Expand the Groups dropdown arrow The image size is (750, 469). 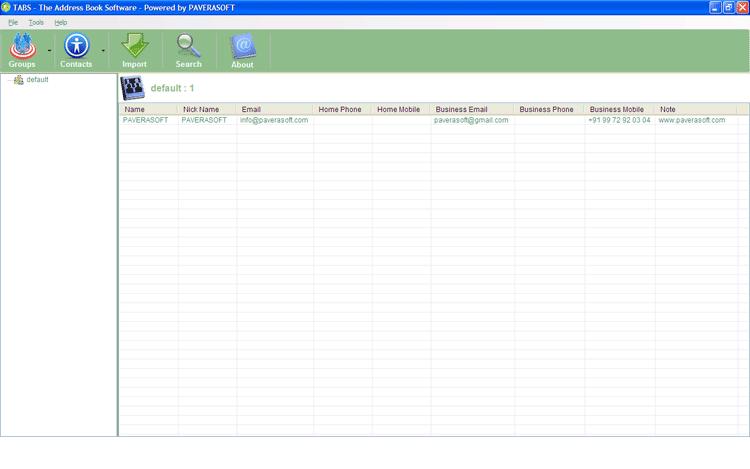(49, 51)
